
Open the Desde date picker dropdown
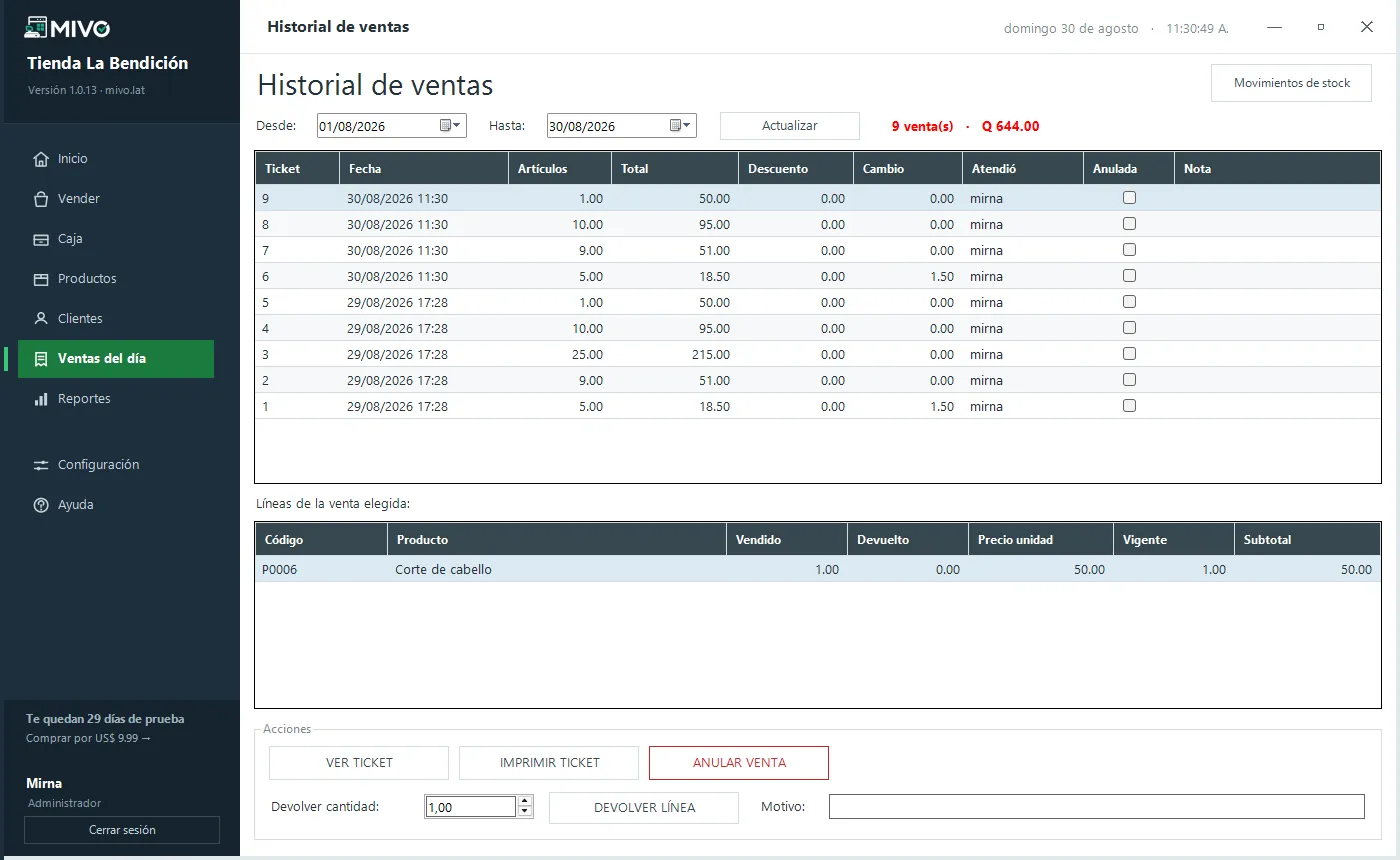(451, 126)
